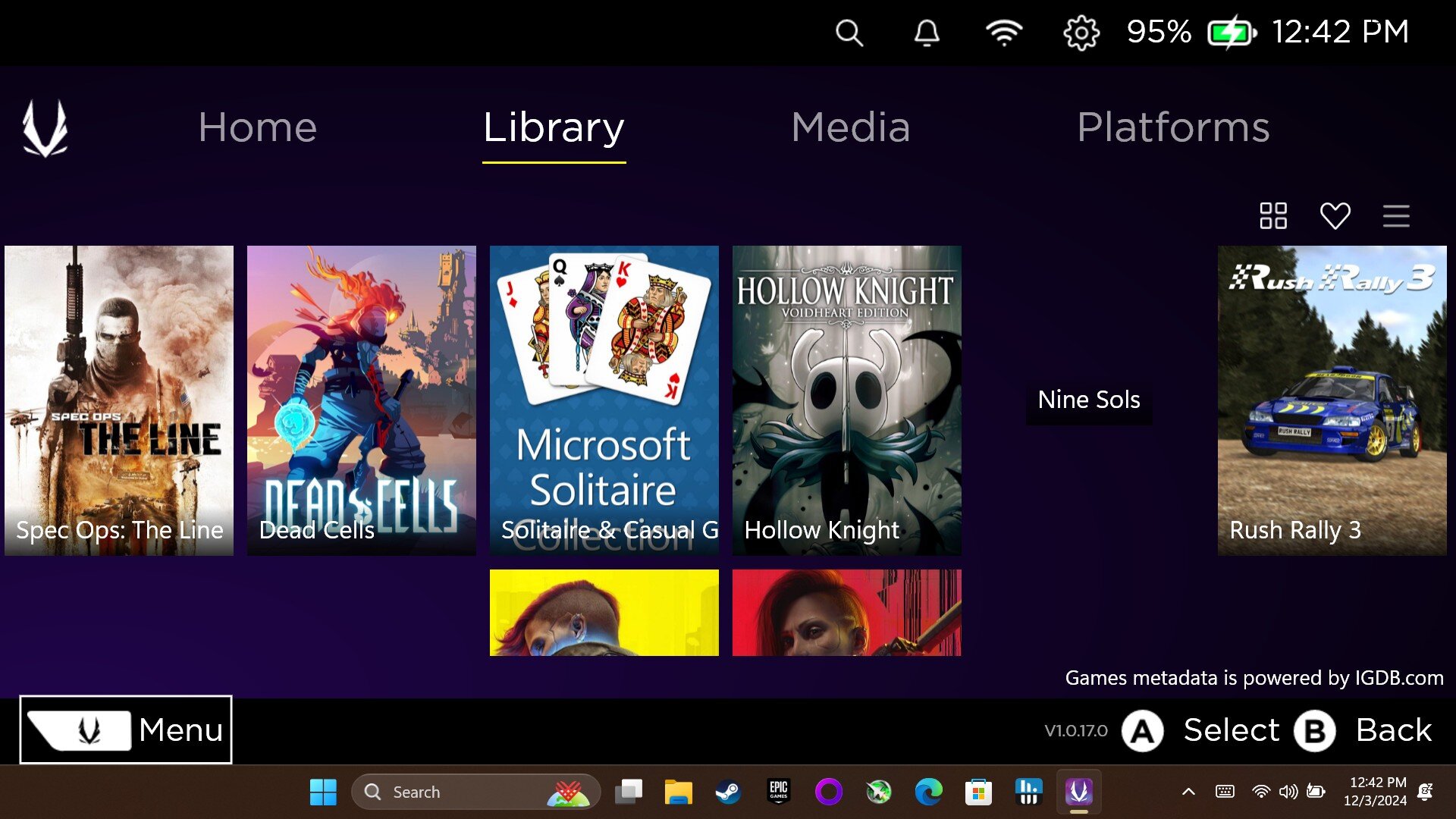Toggle favorites heart filter
1456x819 pixels.
tap(1335, 215)
